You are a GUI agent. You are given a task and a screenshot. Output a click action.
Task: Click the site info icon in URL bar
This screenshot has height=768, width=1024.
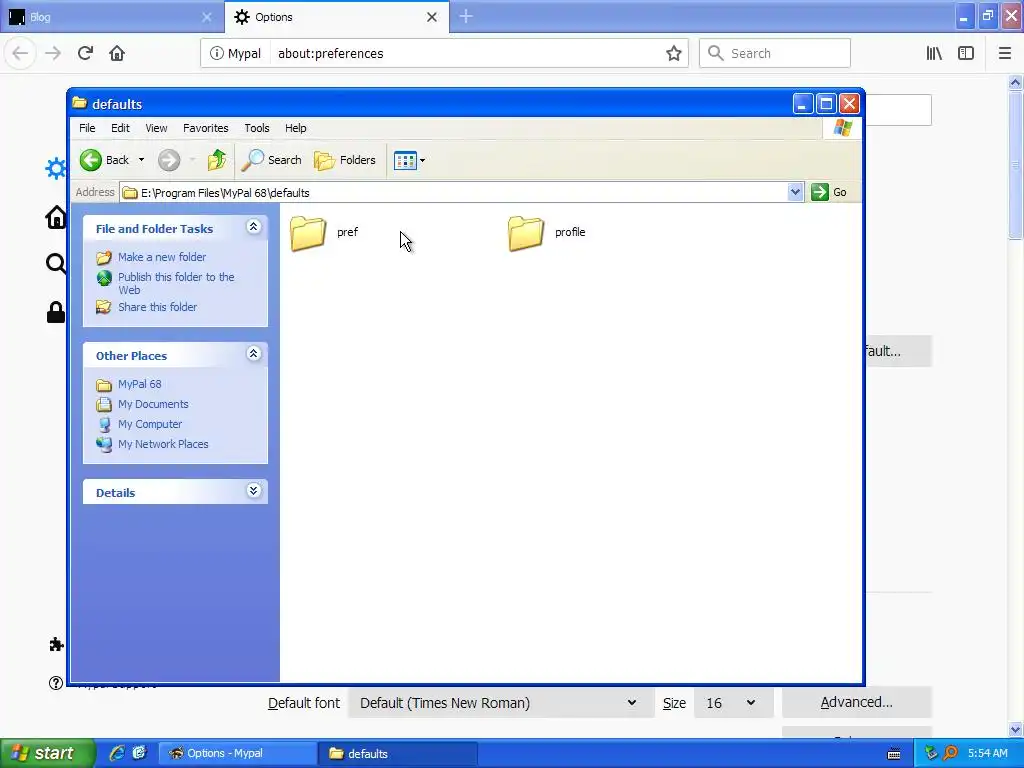point(217,54)
